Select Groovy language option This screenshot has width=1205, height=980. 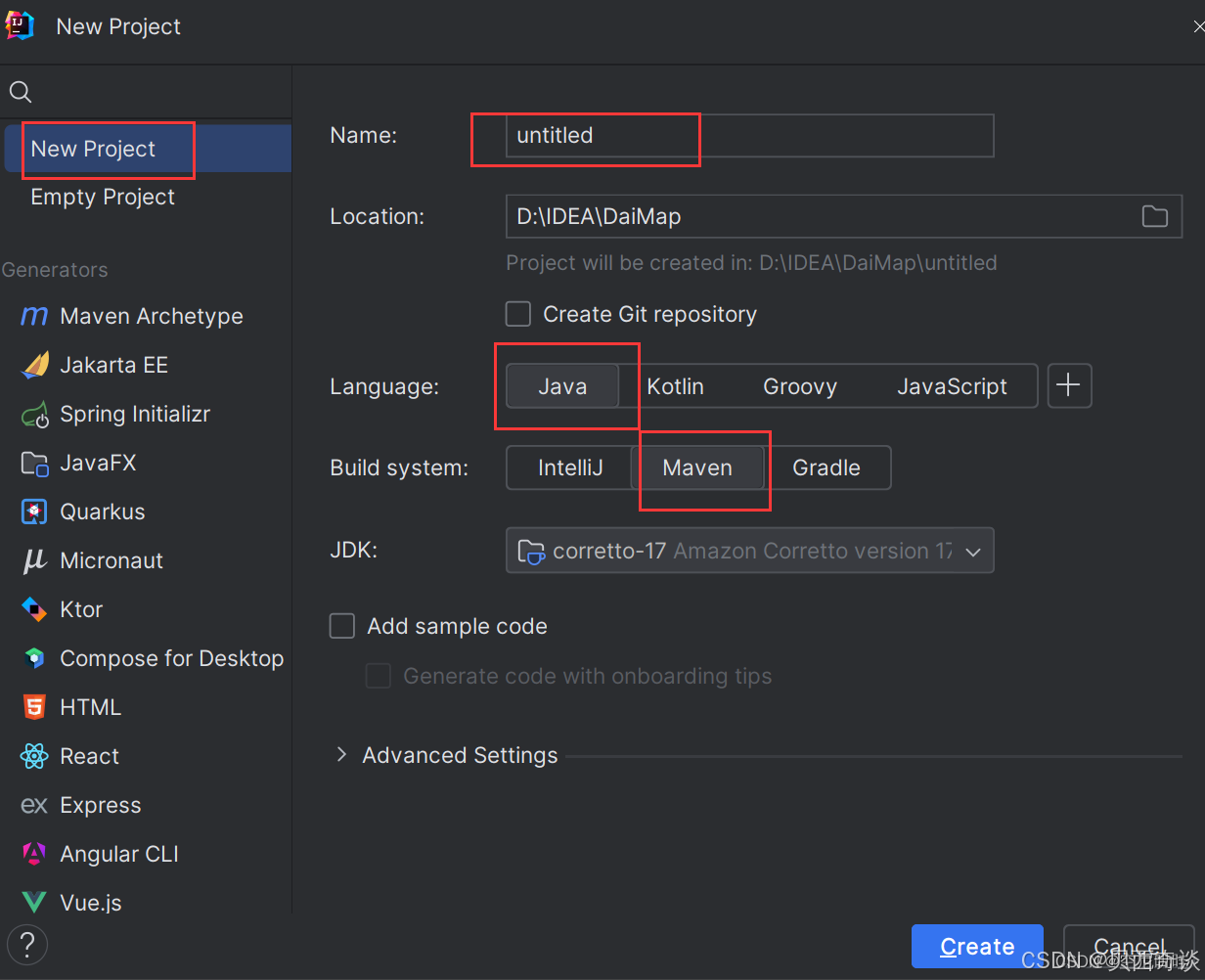[800, 386]
